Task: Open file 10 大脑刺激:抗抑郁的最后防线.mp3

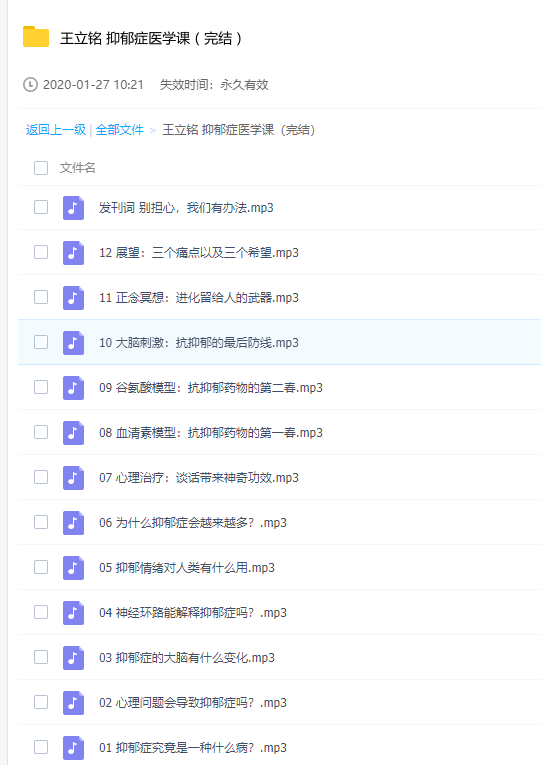Action: coord(199,342)
